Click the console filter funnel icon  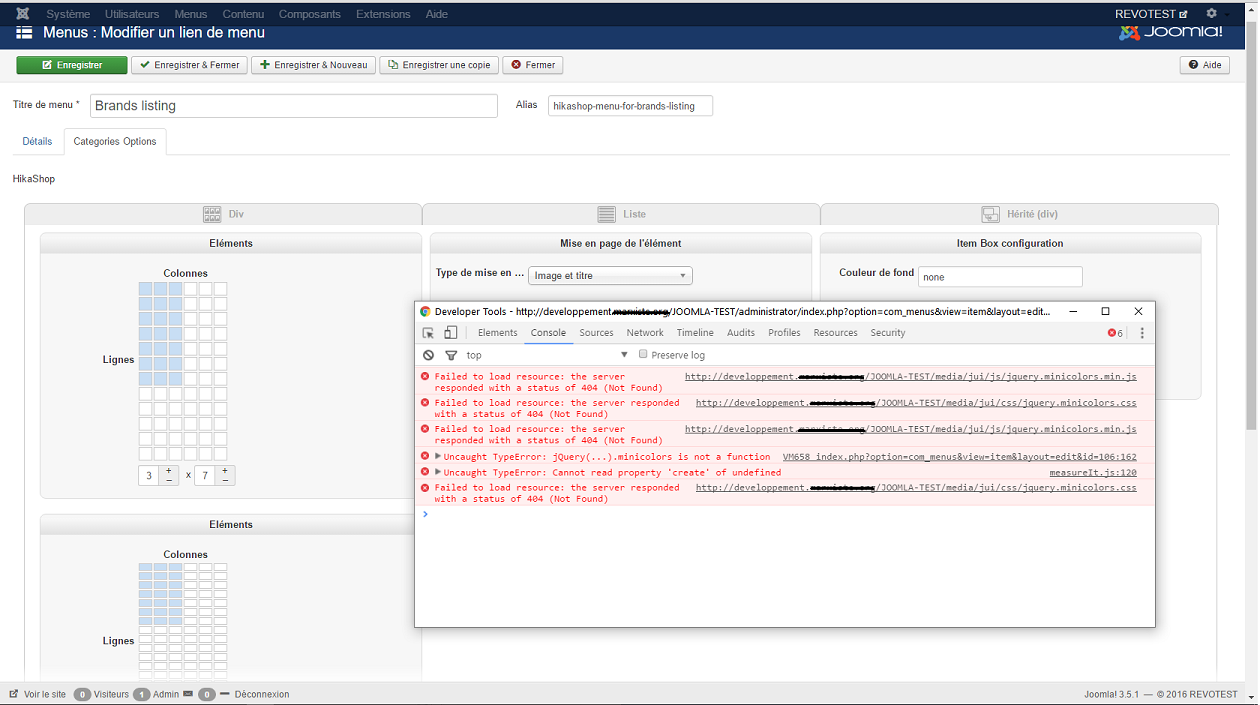coord(451,355)
